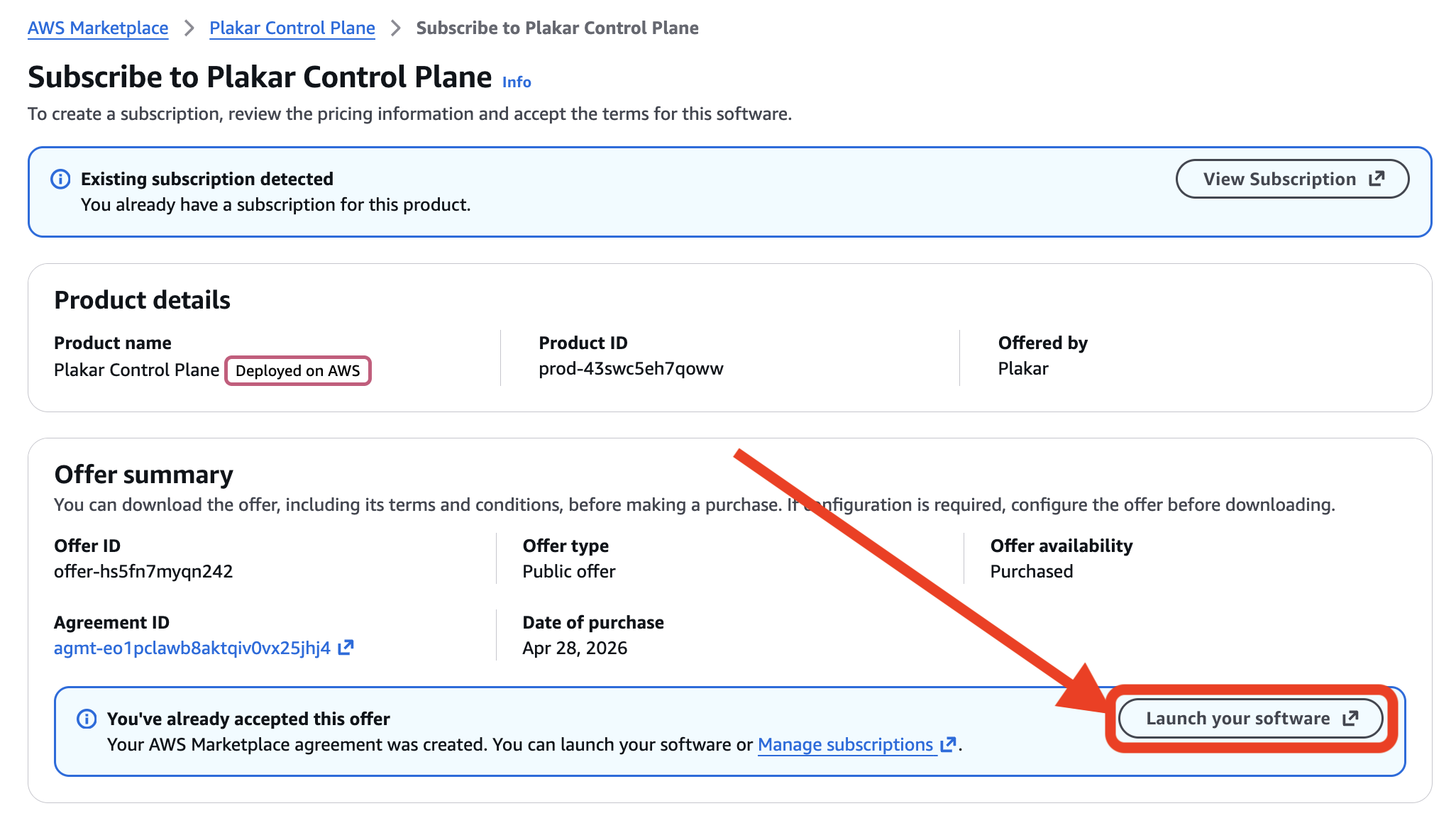Screen dimensions: 1456x823
Task: Click the Info link beside page title
Action: [x=517, y=82]
